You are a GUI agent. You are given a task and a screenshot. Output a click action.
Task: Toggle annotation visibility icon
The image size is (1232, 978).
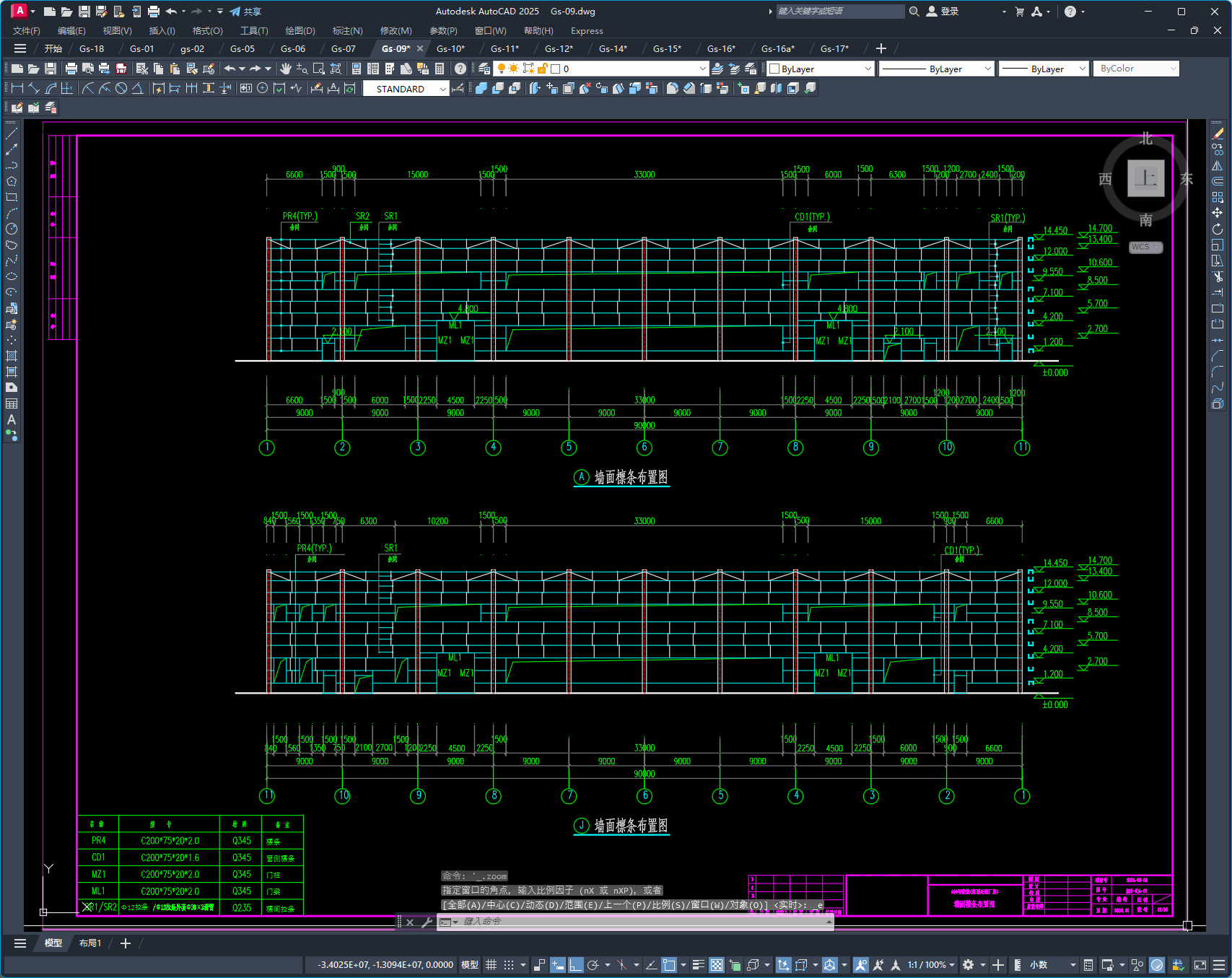[860, 965]
